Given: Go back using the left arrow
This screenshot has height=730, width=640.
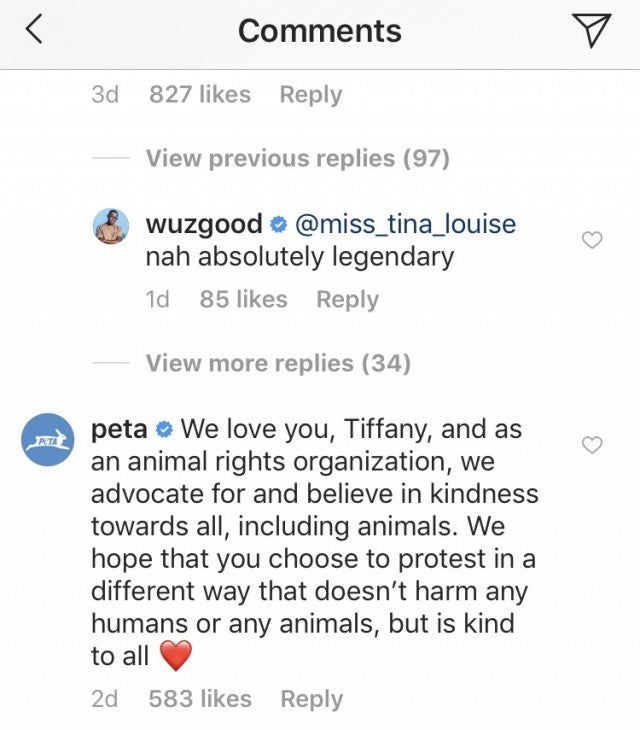Looking at the screenshot, I should click(34, 32).
